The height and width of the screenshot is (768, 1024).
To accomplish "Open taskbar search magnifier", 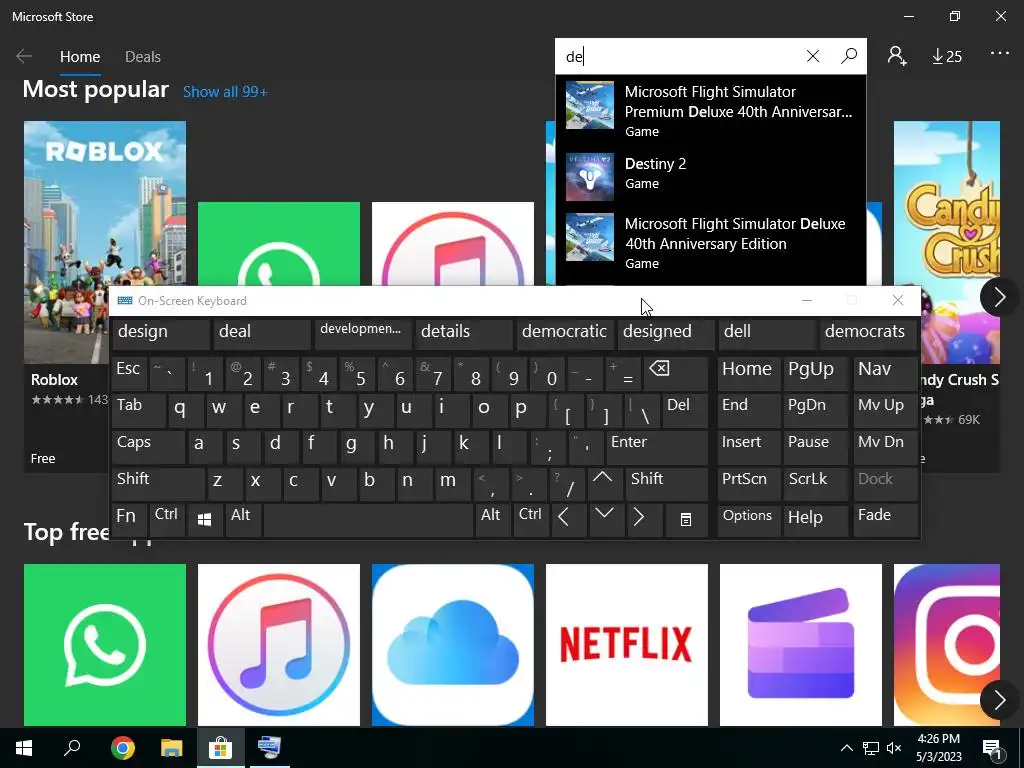I will pos(72,747).
